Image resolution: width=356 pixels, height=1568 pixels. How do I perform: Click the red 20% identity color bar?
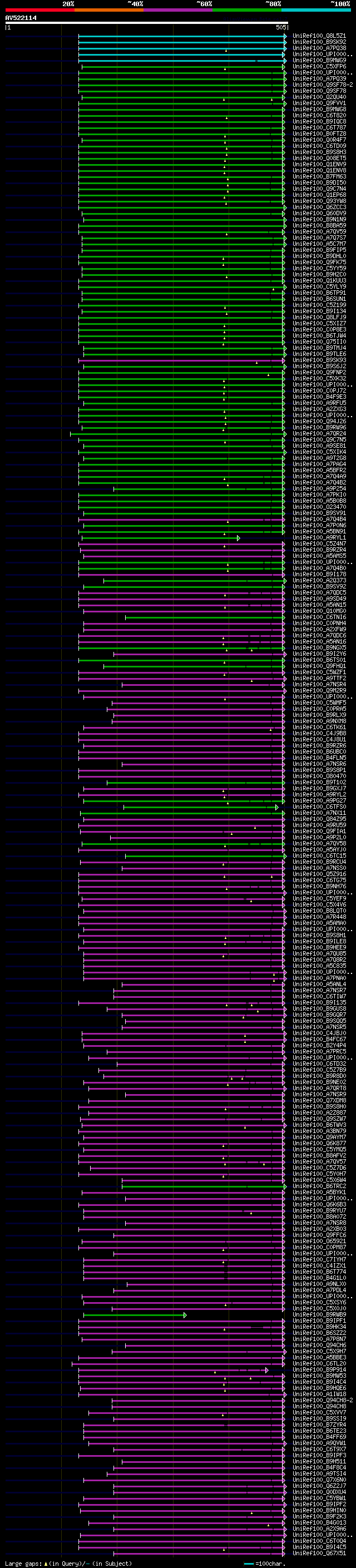pos(39,10)
